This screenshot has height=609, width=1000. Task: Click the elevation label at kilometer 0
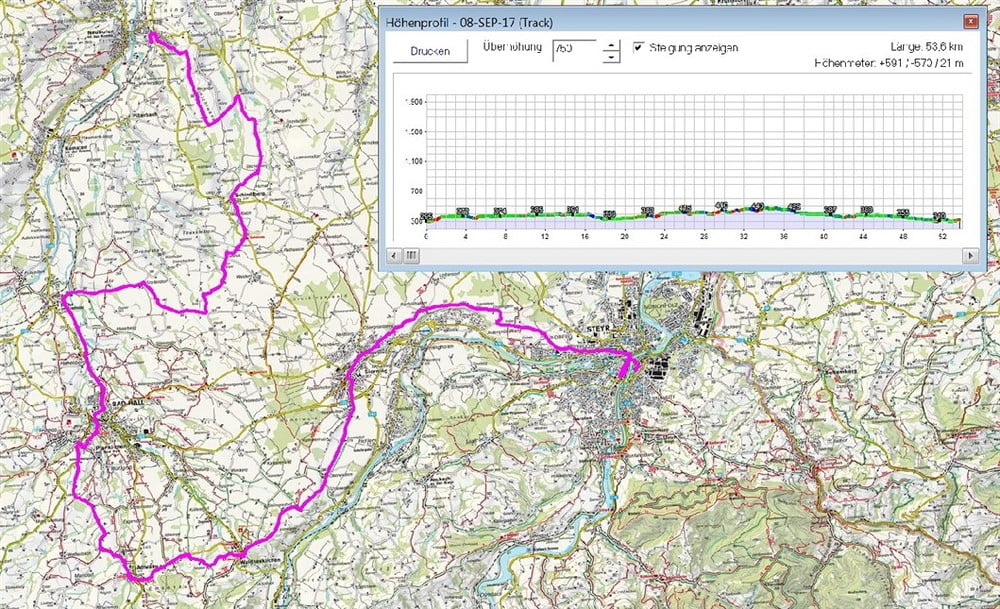427,216
